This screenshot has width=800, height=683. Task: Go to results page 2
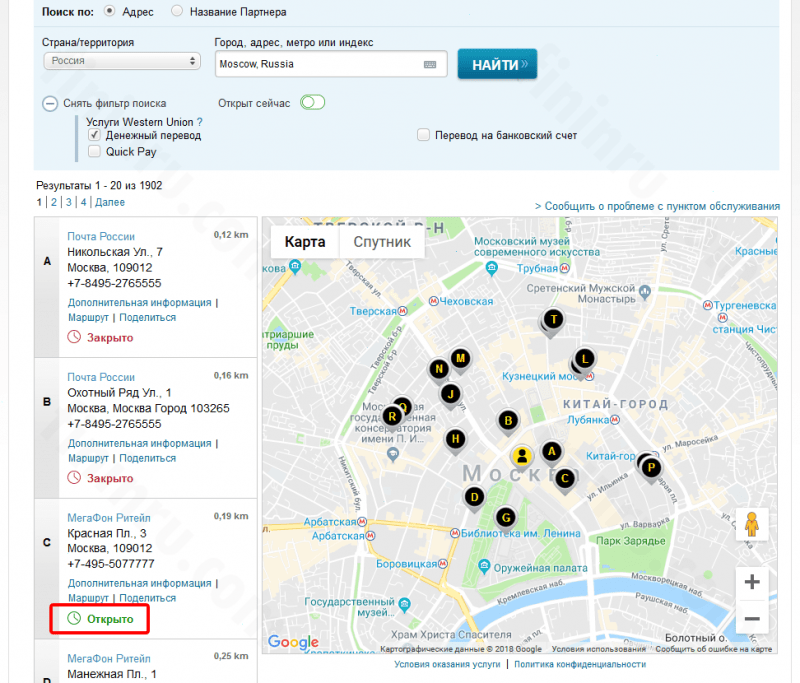point(54,202)
